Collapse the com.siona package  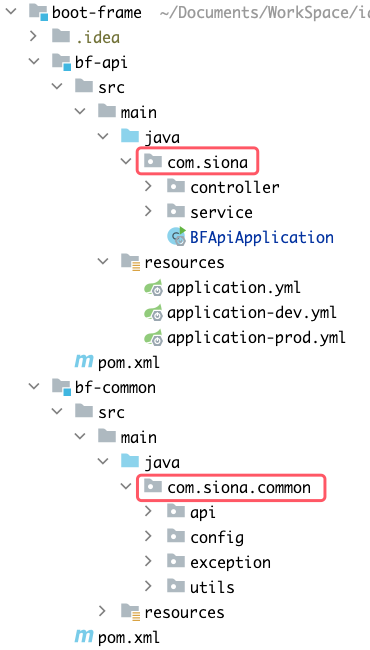[126, 162]
